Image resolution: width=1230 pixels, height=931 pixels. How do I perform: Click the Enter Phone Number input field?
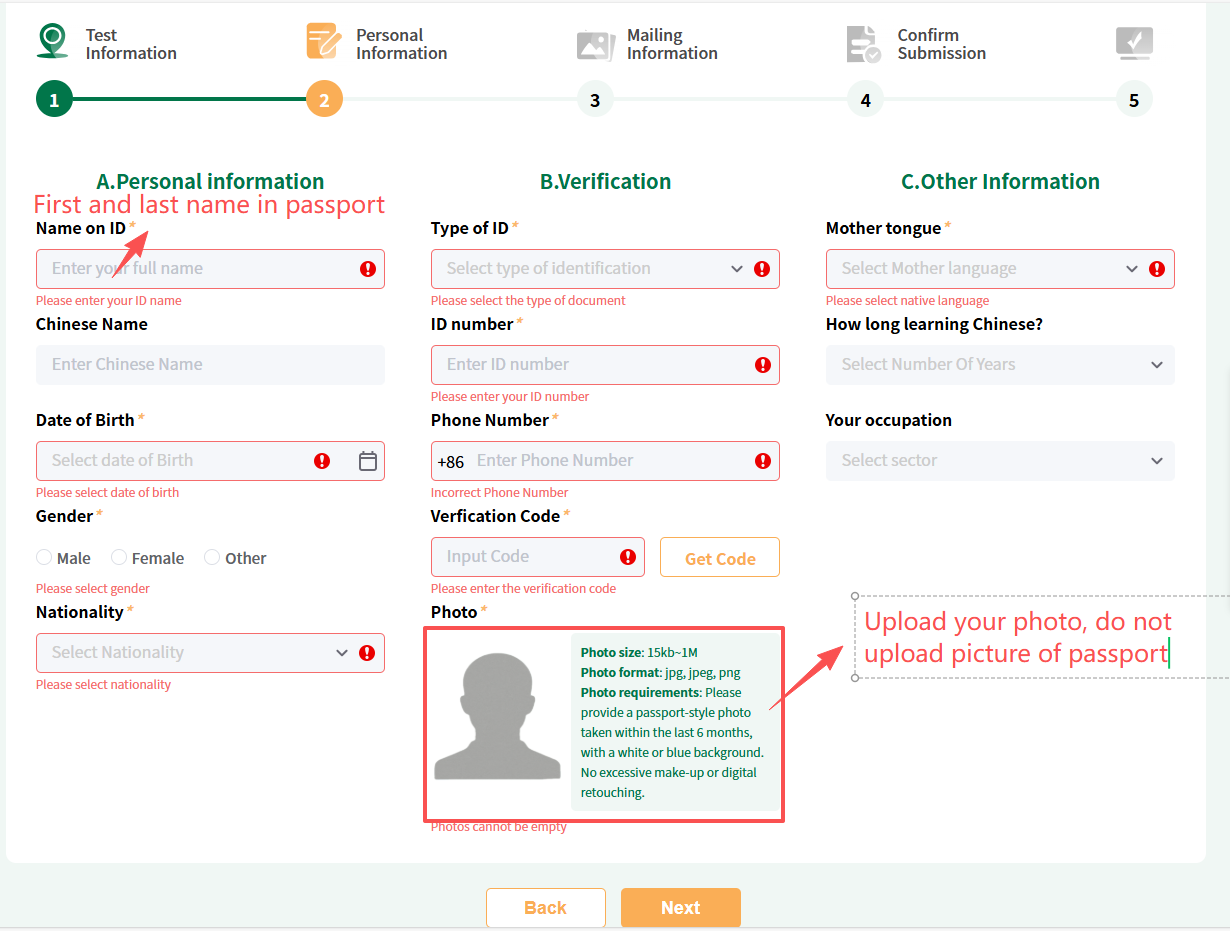click(610, 461)
